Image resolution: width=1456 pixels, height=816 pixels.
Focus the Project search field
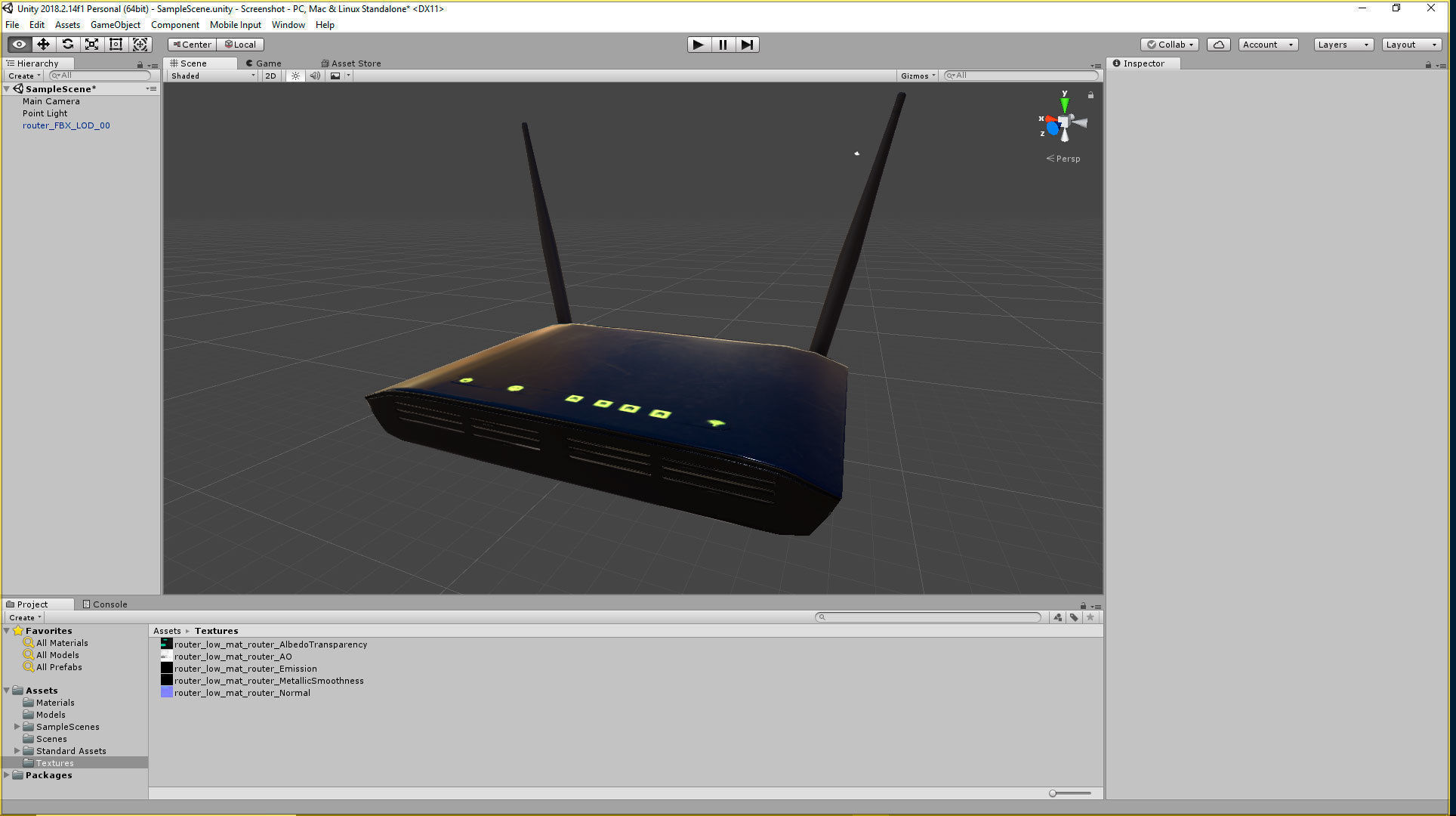(x=928, y=617)
